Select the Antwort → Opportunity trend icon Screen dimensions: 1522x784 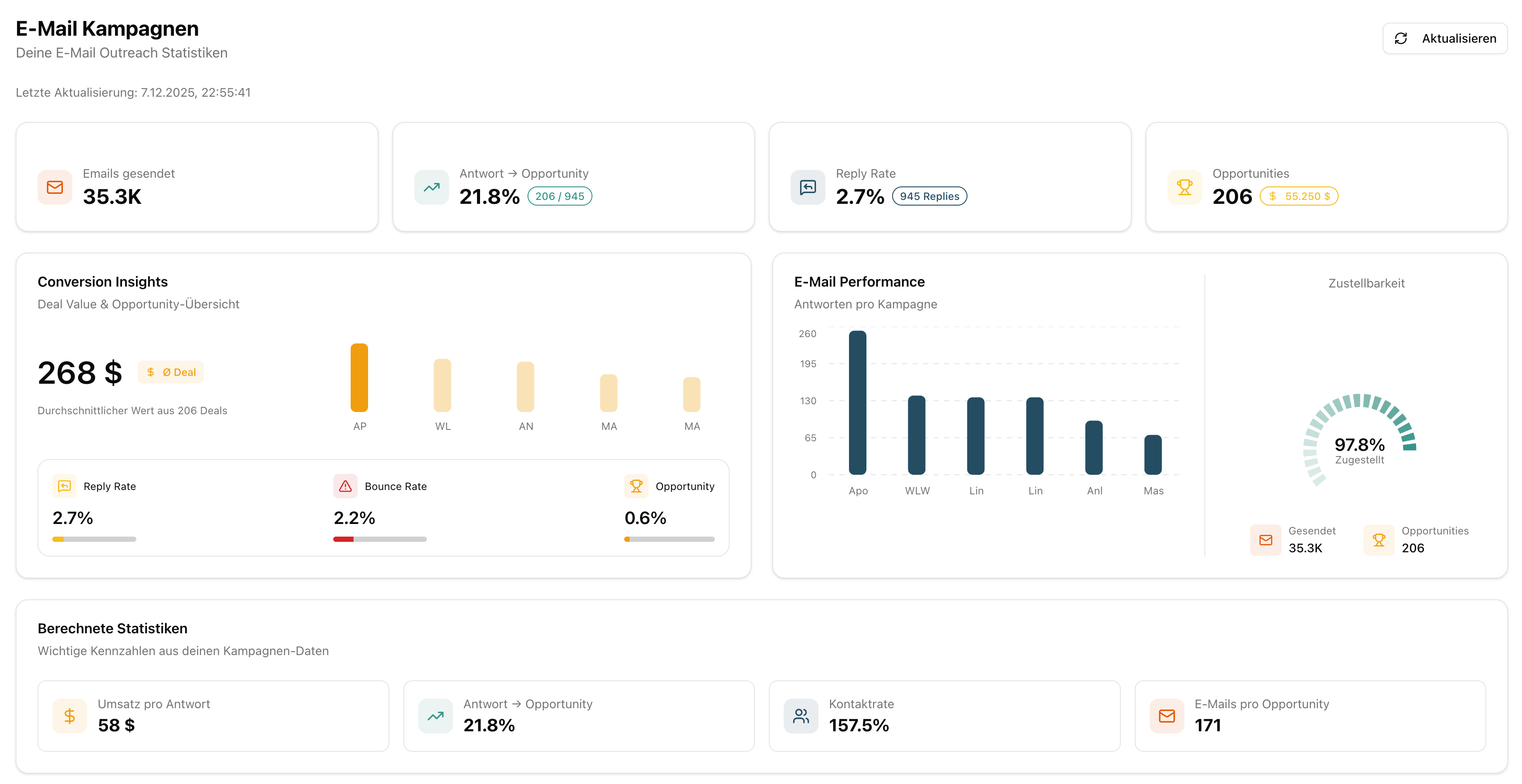click(x=431, y=187)
